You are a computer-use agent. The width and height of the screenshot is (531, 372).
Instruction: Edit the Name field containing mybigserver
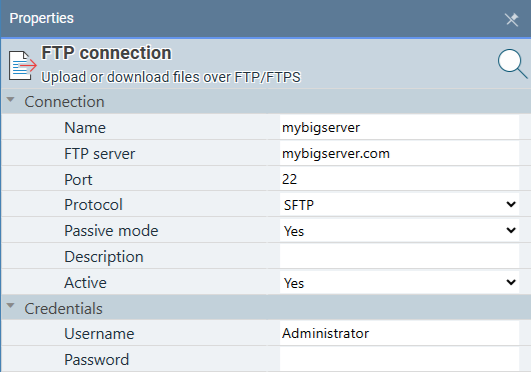point(399,127)
